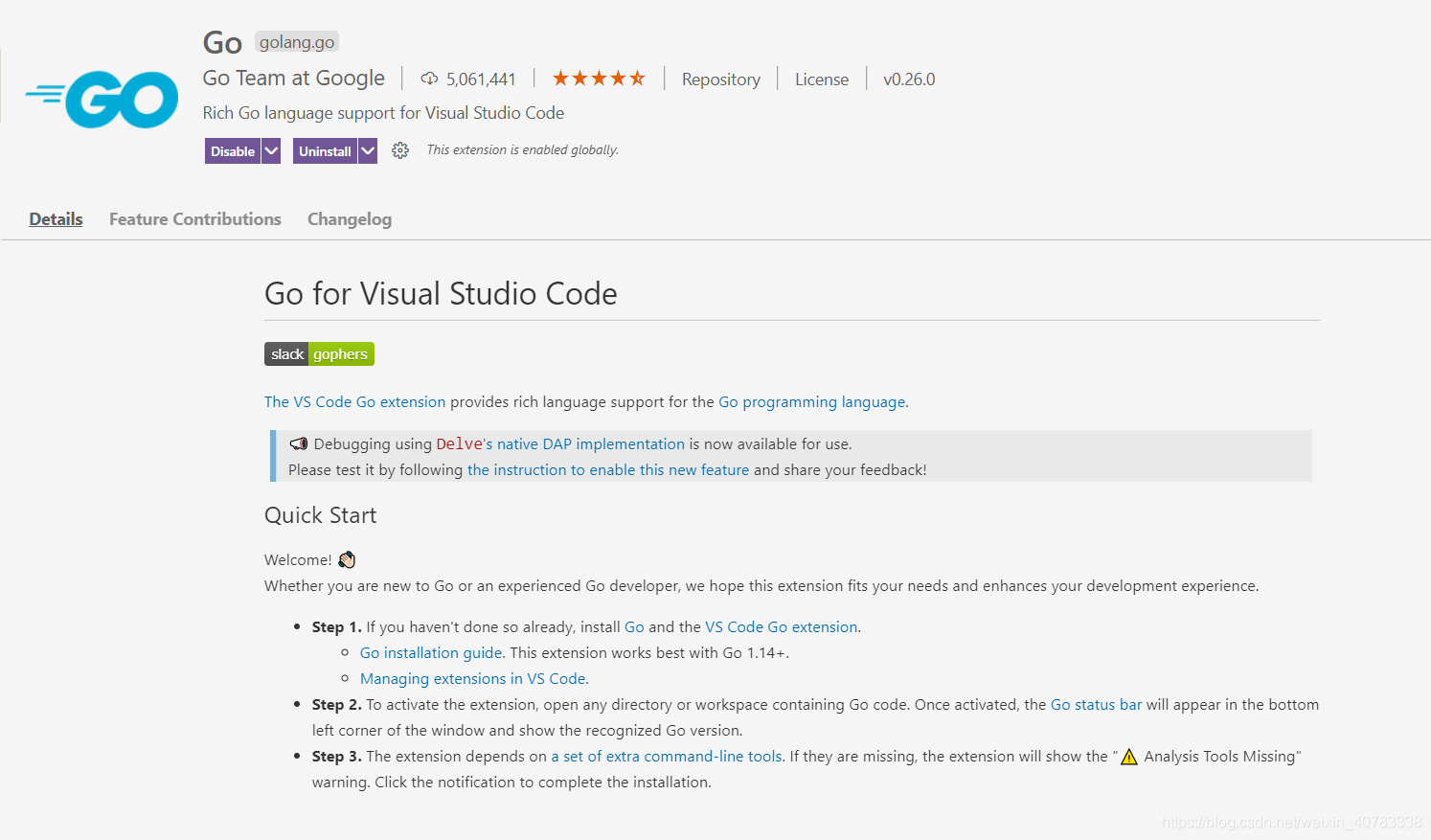Click the waving hand emoji after Welcome

[x=346, y=559]
